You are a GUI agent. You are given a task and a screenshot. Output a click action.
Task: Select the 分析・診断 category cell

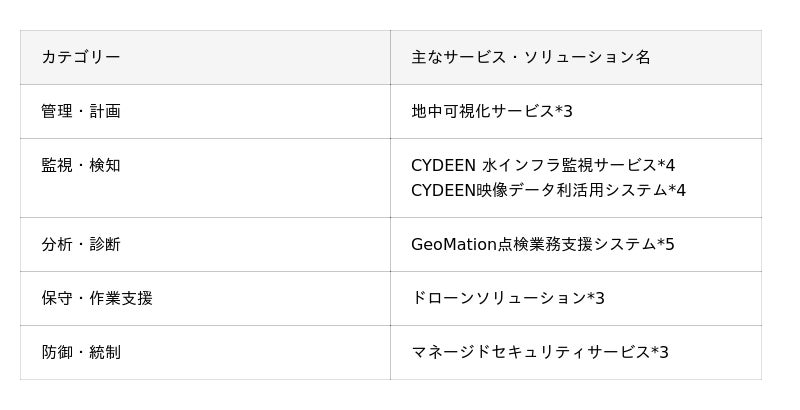(80, 244)
